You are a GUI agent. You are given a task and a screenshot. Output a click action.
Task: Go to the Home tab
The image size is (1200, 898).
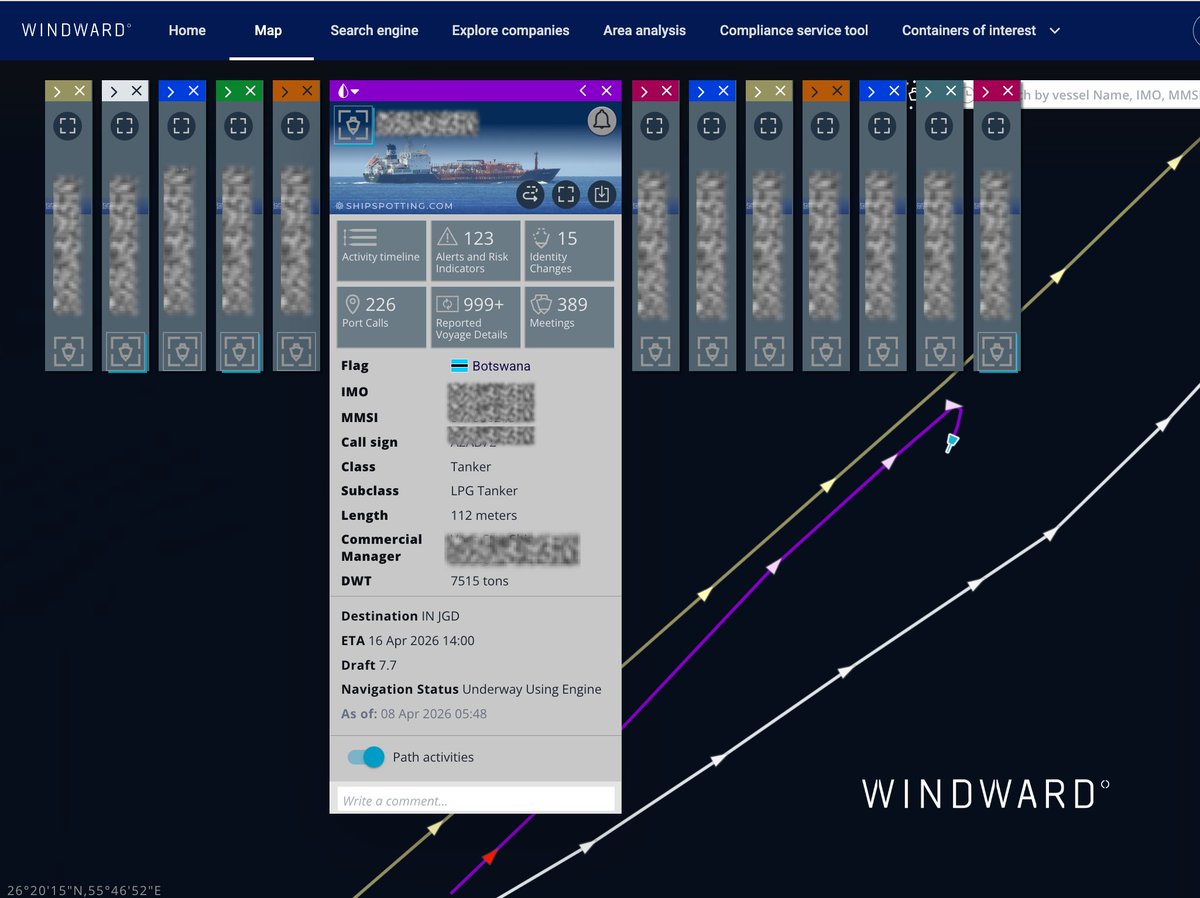coord(187,30)
